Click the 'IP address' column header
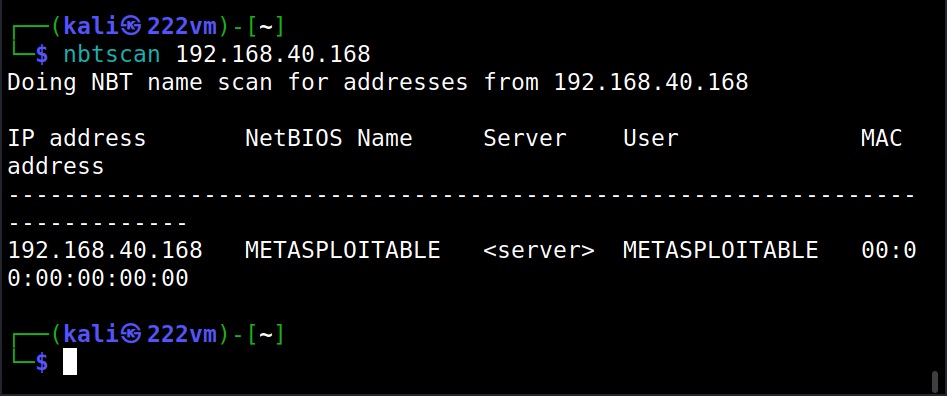This screenshot has height=396, width=947. click(x=77, y=138)
